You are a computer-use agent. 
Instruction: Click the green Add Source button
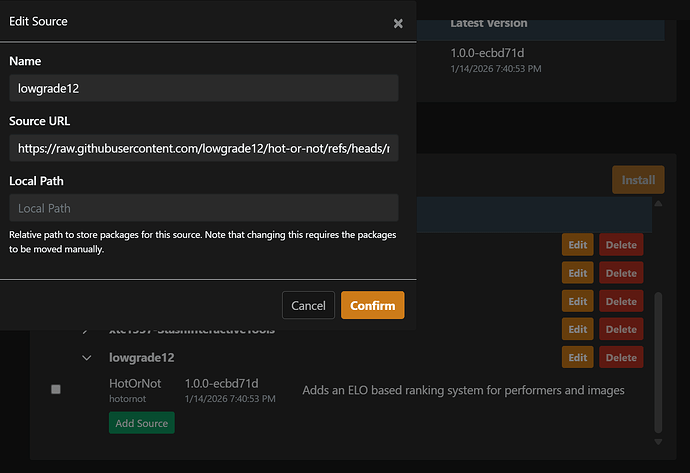[141, 423]
